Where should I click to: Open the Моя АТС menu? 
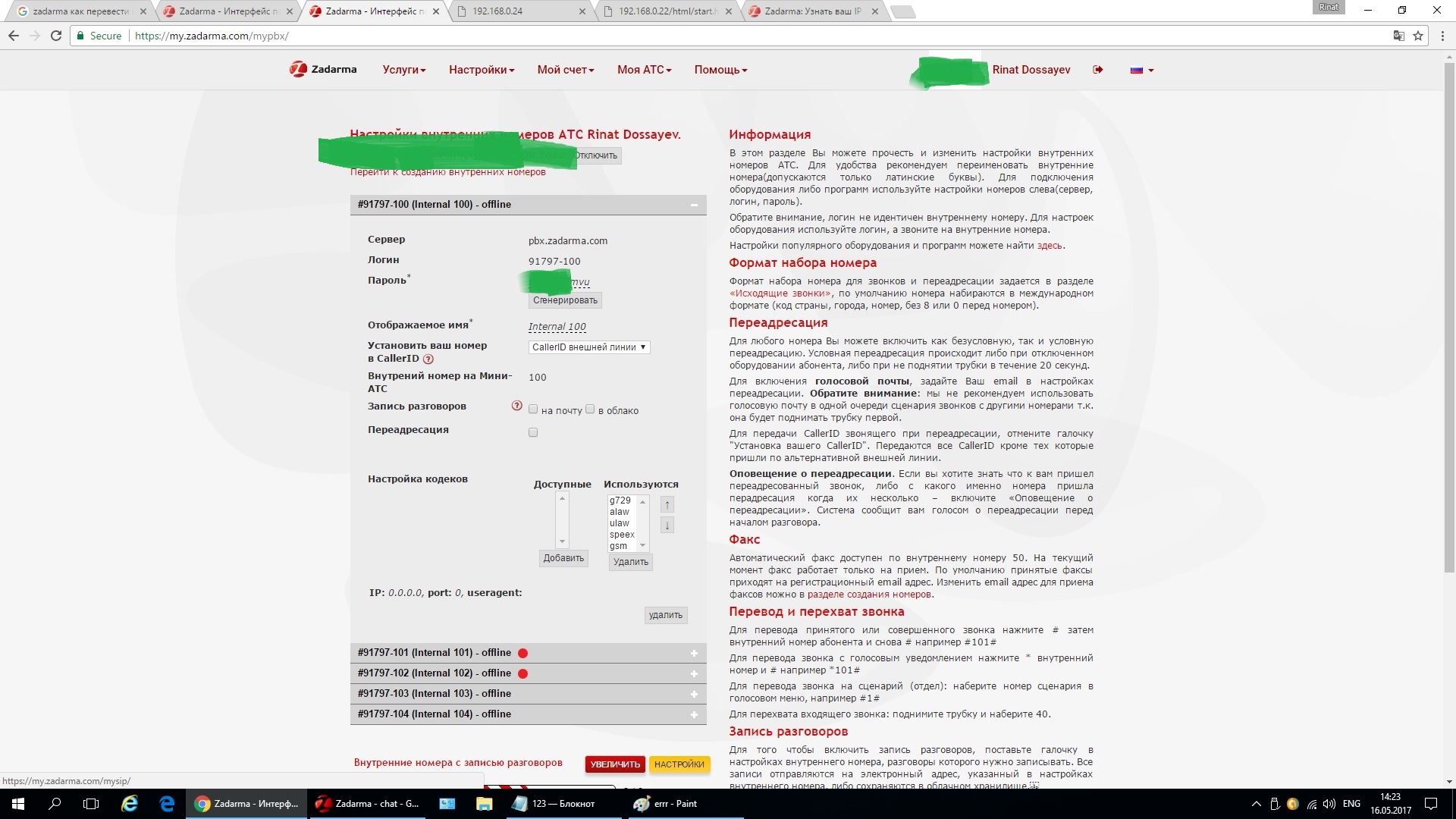point(644,70)
